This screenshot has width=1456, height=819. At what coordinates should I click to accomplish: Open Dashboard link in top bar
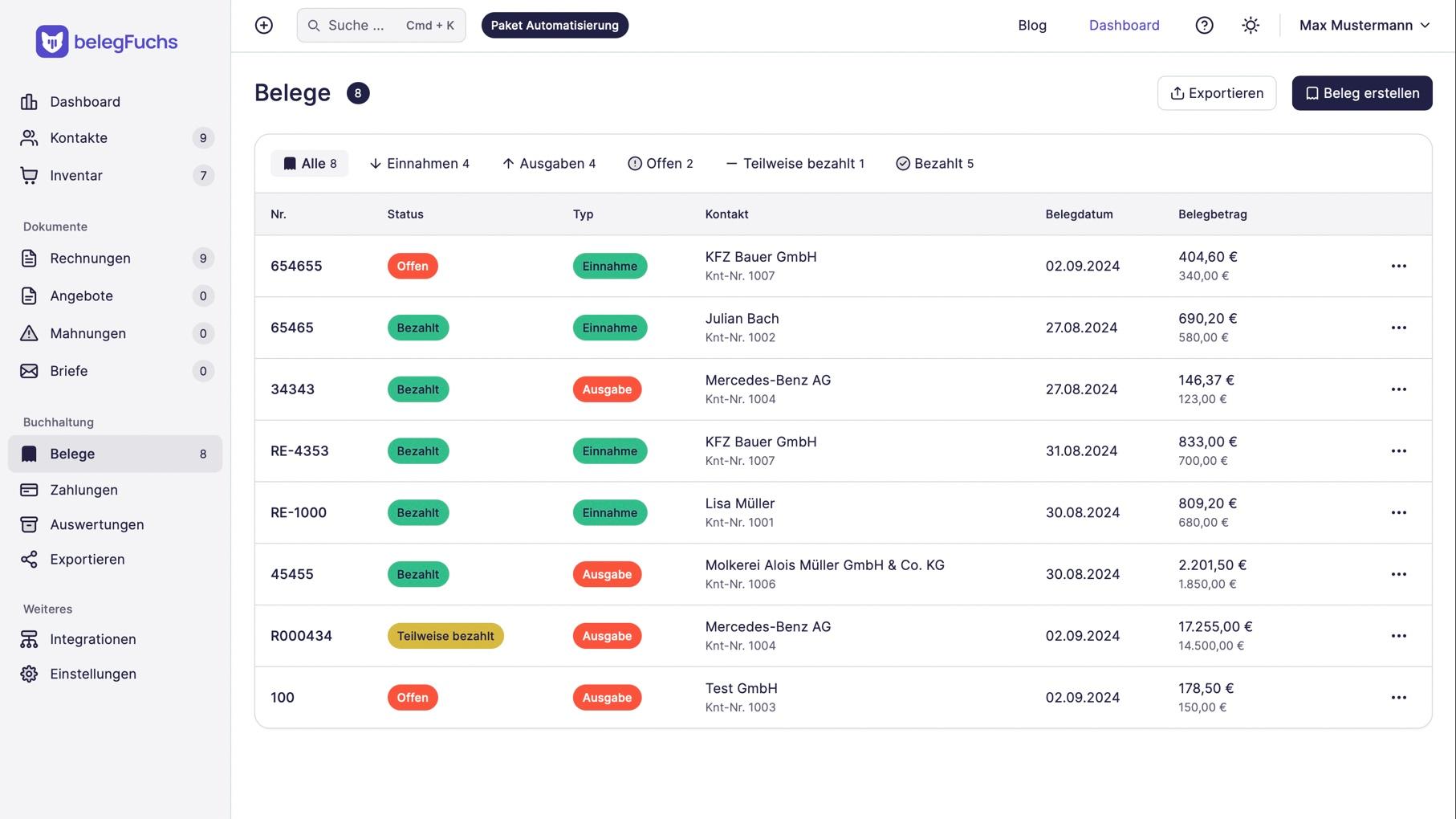[x=1124, y=26]
